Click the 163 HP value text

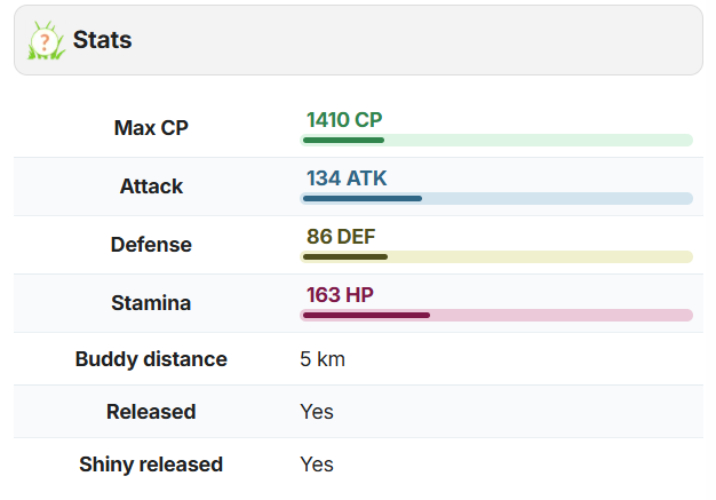point(340,295)
